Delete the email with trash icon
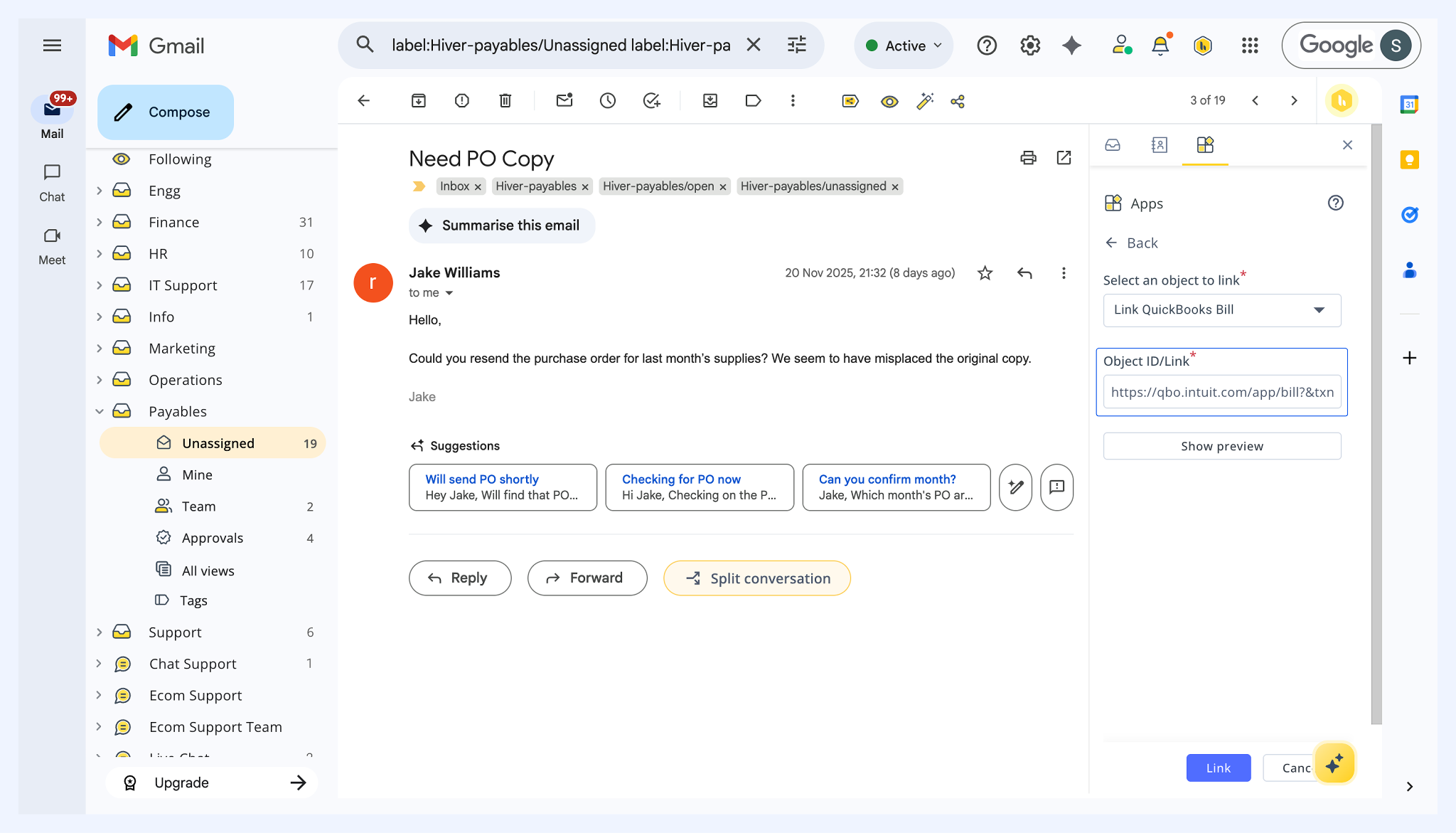 pyautogui.click(x=505, y=101)
